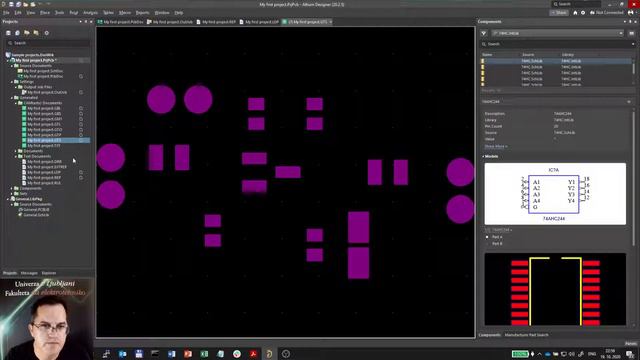Screen dimensions: 640x360
Task: Collapse the Models section
Action: tap(483, 156)
